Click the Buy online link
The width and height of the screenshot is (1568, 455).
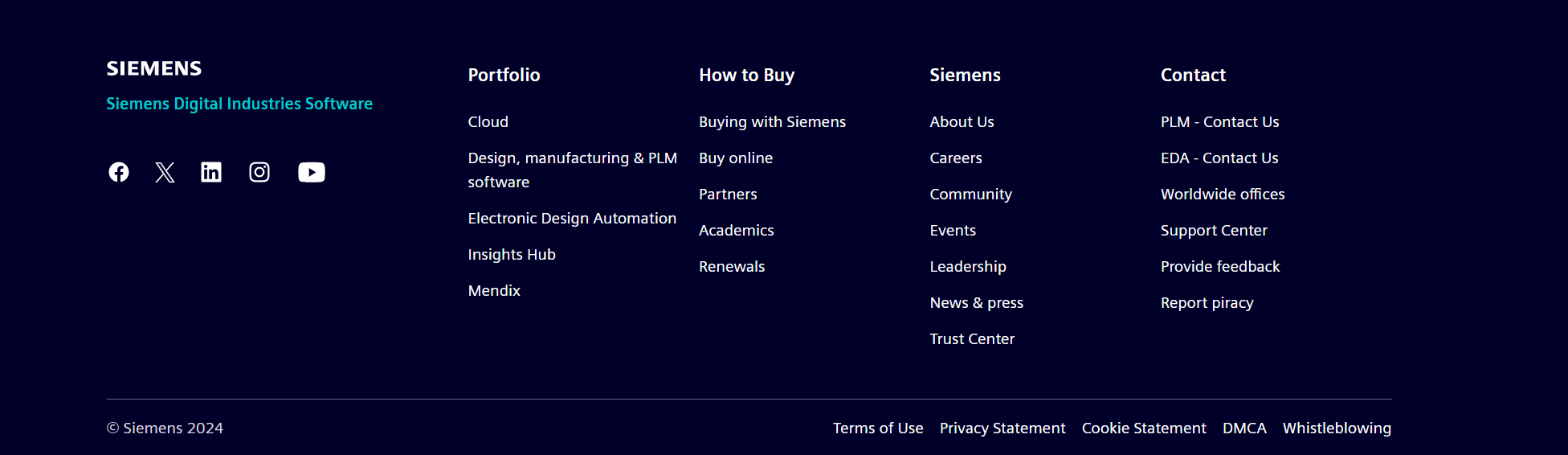pos(736,158)
